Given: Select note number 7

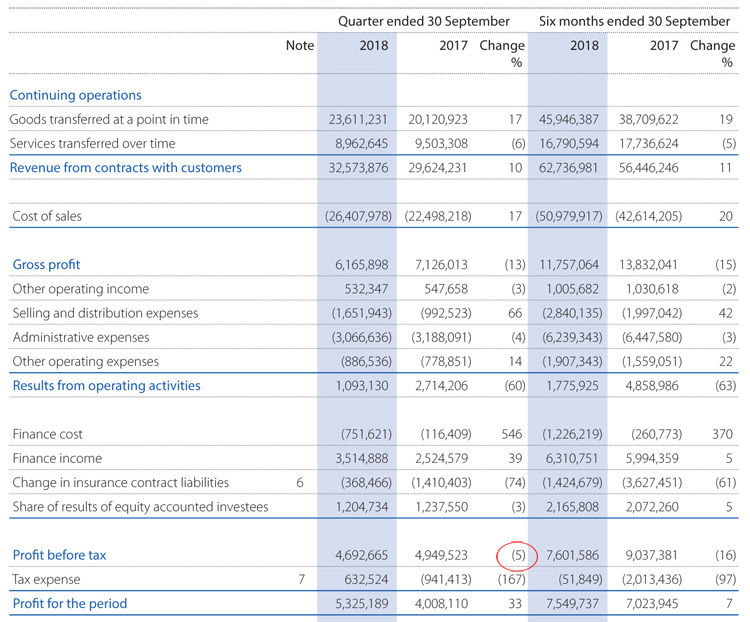Looking at the screenshot, I should click(301, 579).
